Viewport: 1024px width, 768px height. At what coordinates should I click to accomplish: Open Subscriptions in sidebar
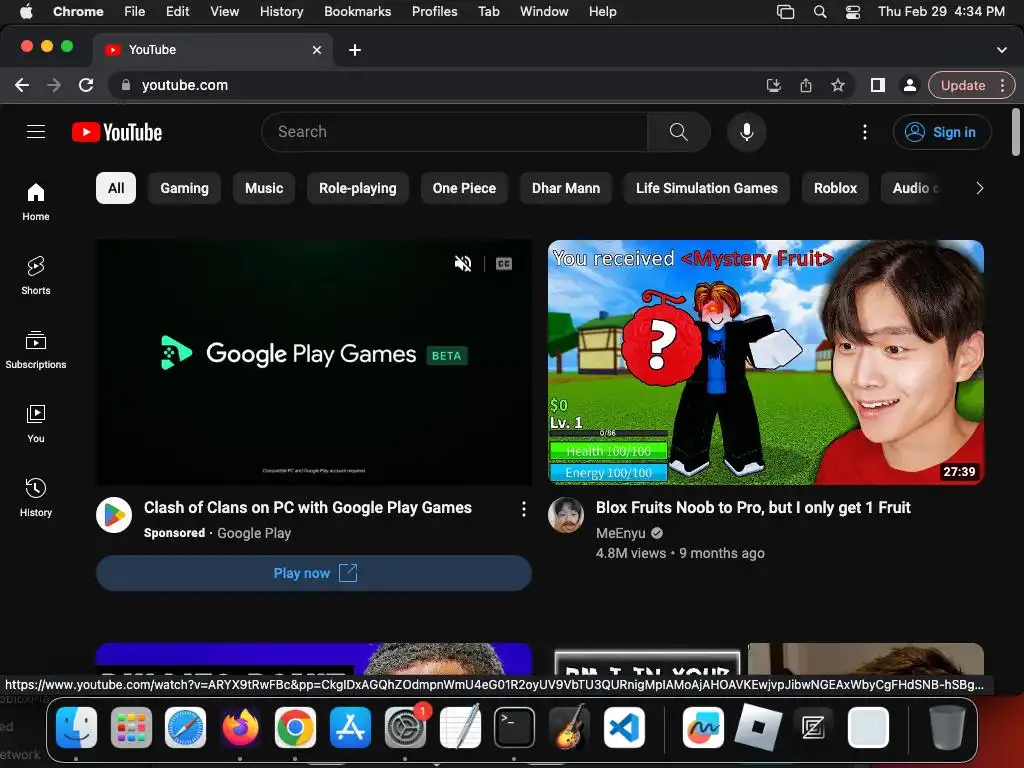point(36,349)
